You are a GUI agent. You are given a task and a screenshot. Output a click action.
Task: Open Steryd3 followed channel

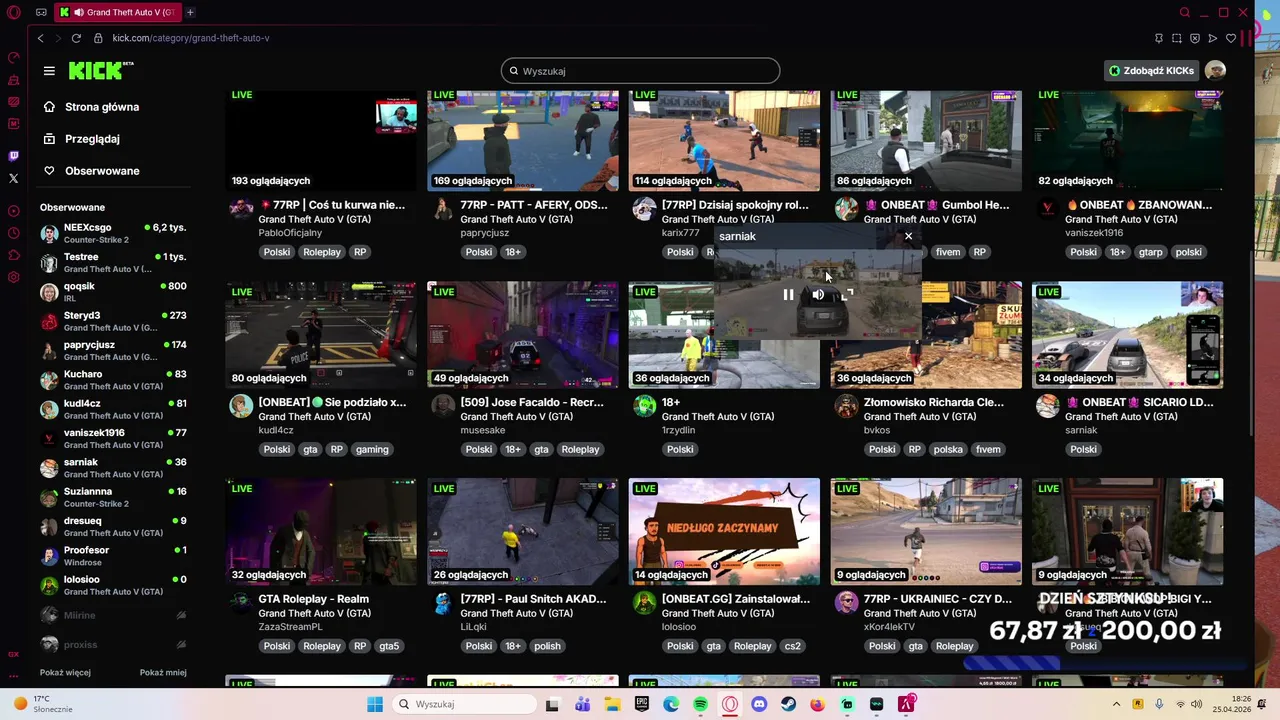113,321
